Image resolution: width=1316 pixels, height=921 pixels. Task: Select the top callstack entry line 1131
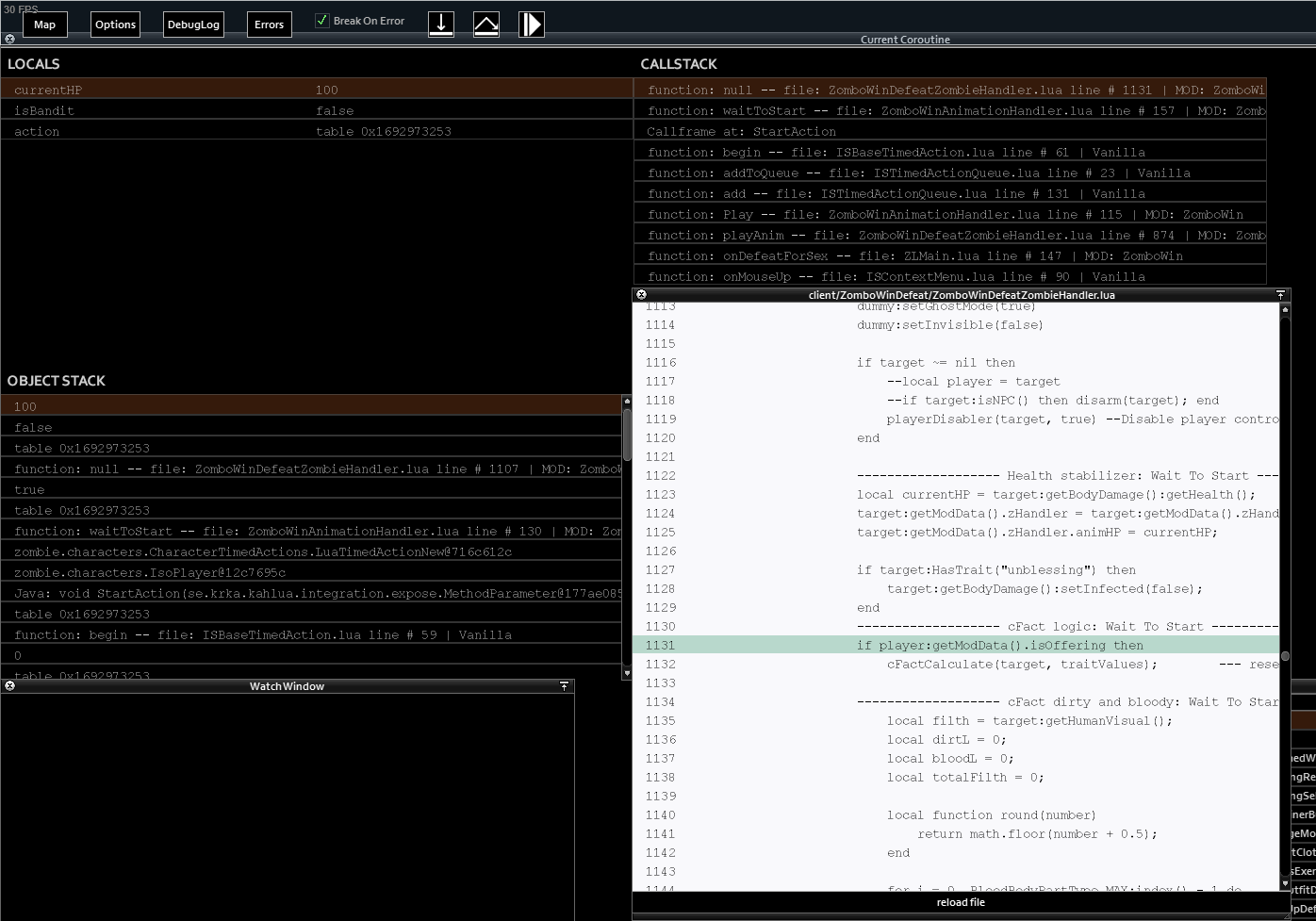[x=950, y=90]
